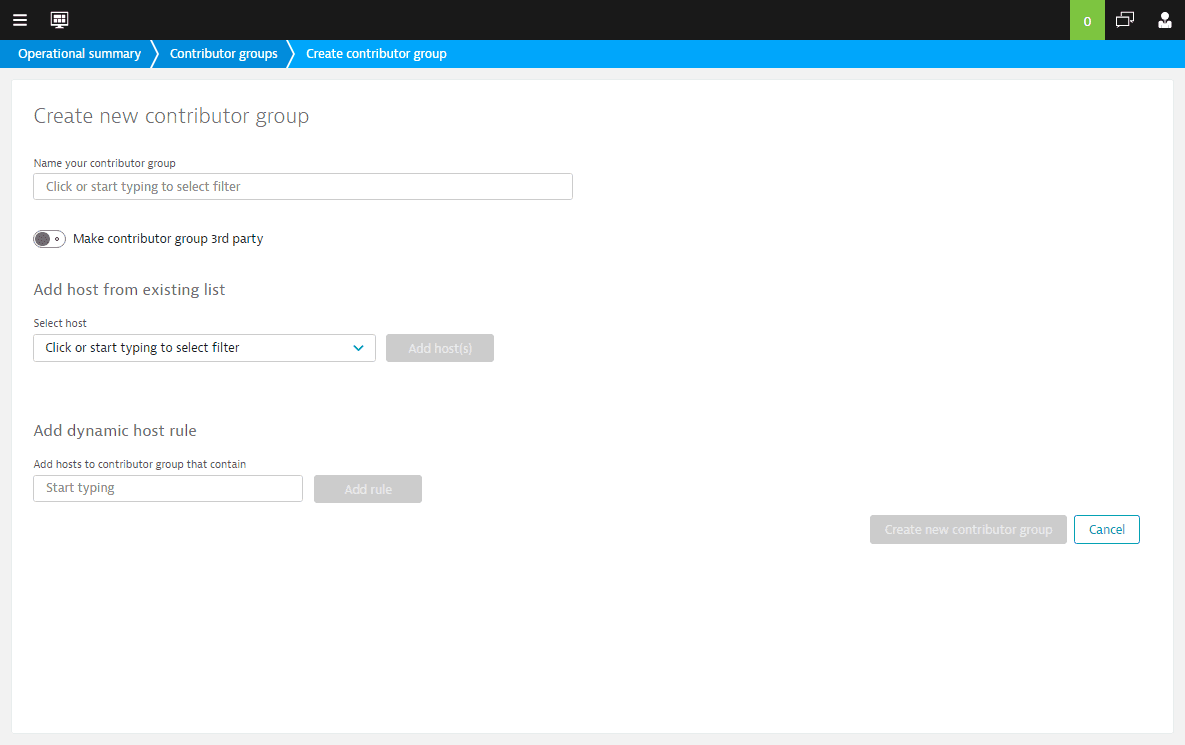Click the Create new contributor group title
Viewport: 1185px width, 745px height.
point(172,116)
